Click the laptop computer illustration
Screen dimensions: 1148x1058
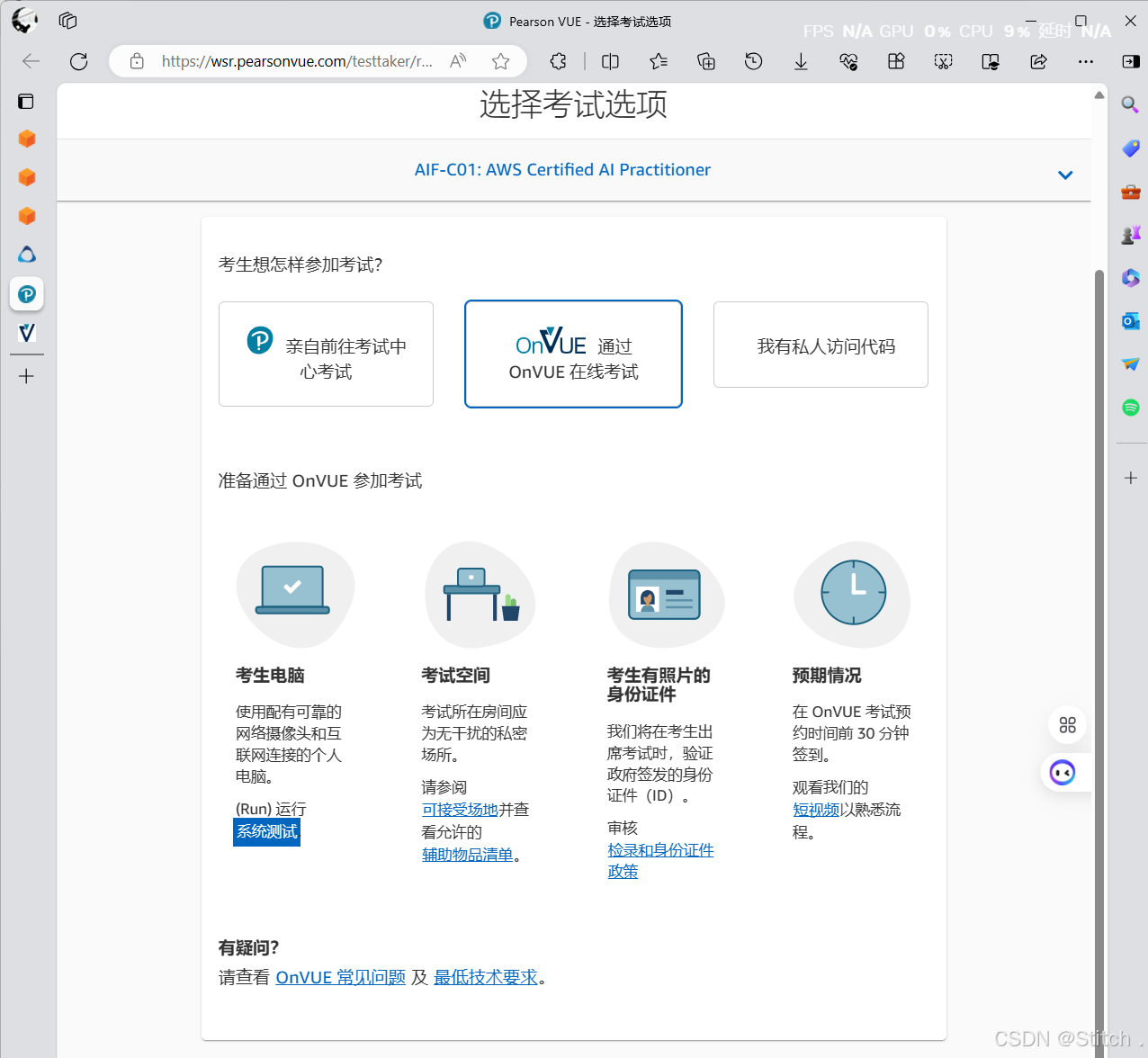(x=294, y=594)
